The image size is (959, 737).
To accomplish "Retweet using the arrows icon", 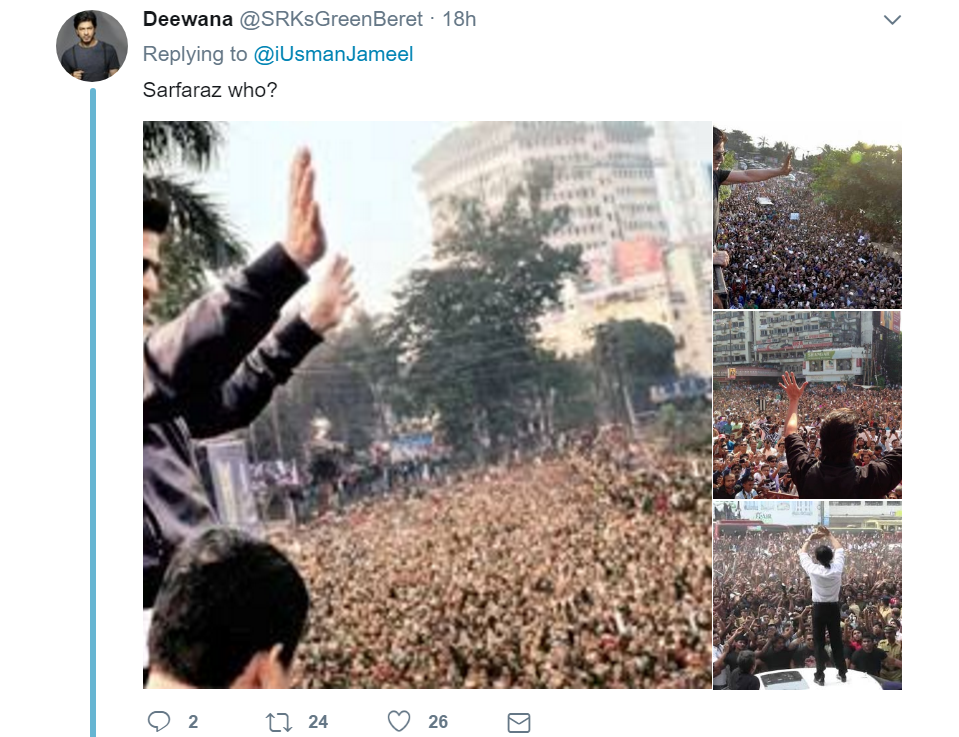I will click(279, 722).
